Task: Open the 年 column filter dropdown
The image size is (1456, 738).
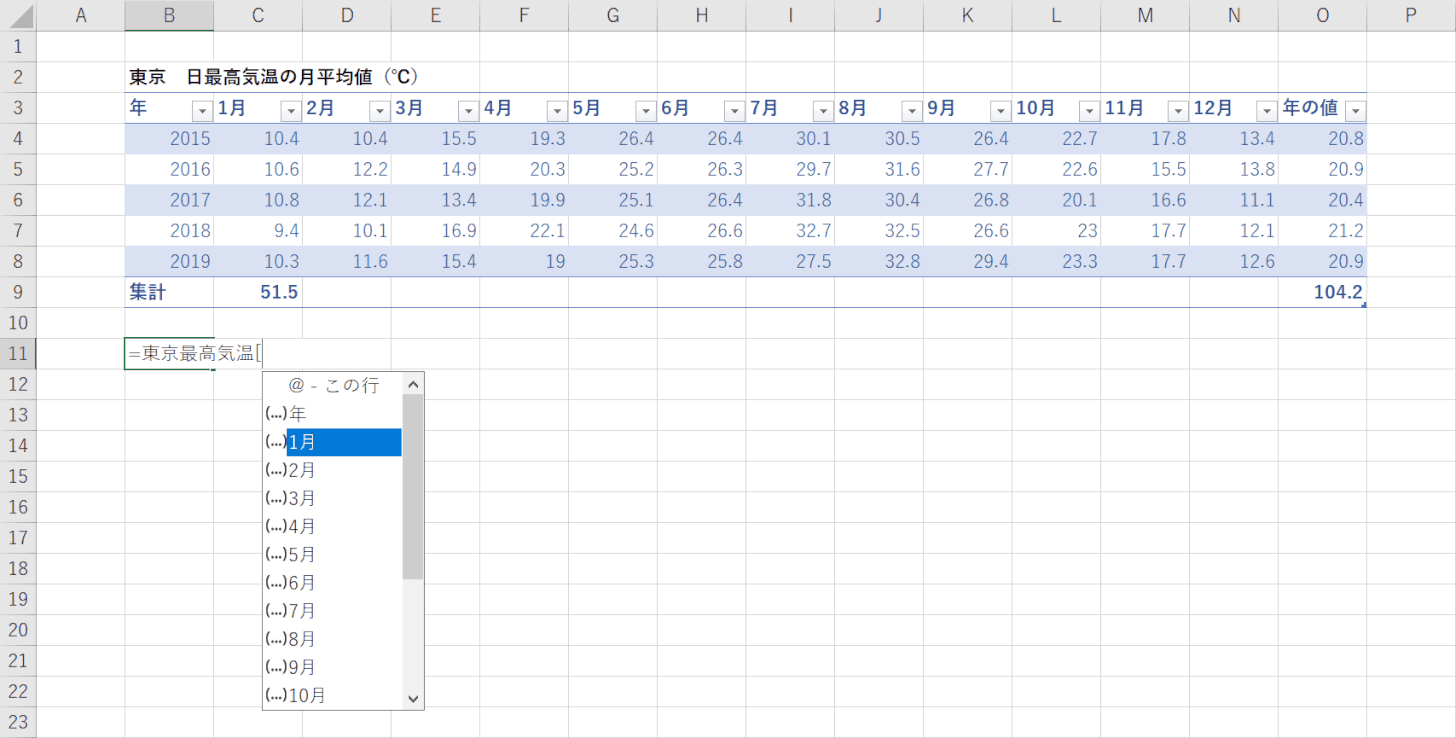Action: click(x=202, y=111)
